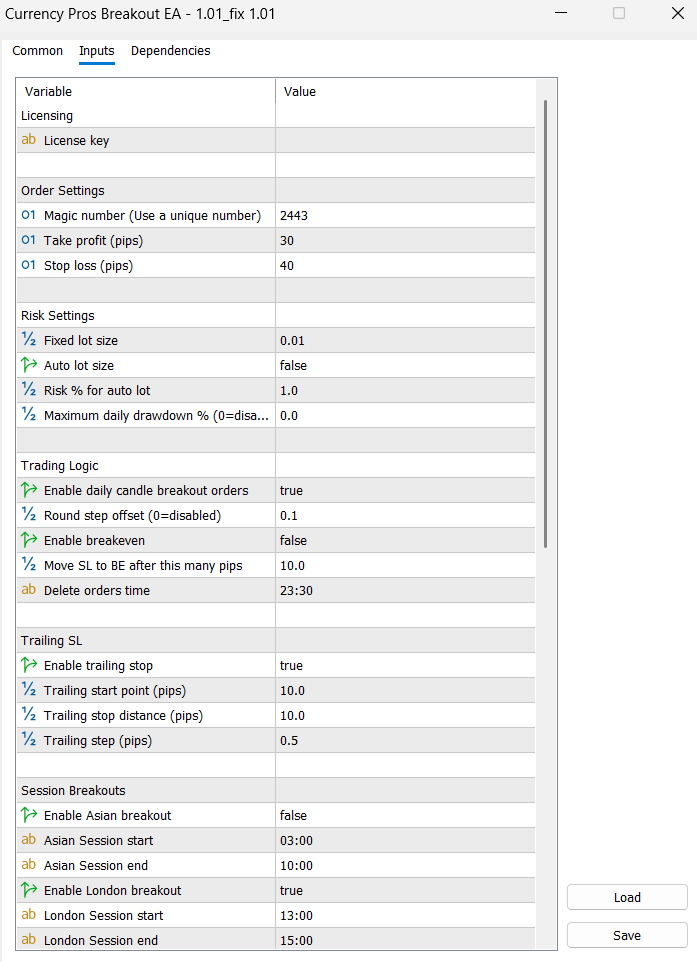Click the boolean arrow icon beside Auto lot size
Image resolution: width=697 pixels, height=962 pixels.
click(28, 365)
